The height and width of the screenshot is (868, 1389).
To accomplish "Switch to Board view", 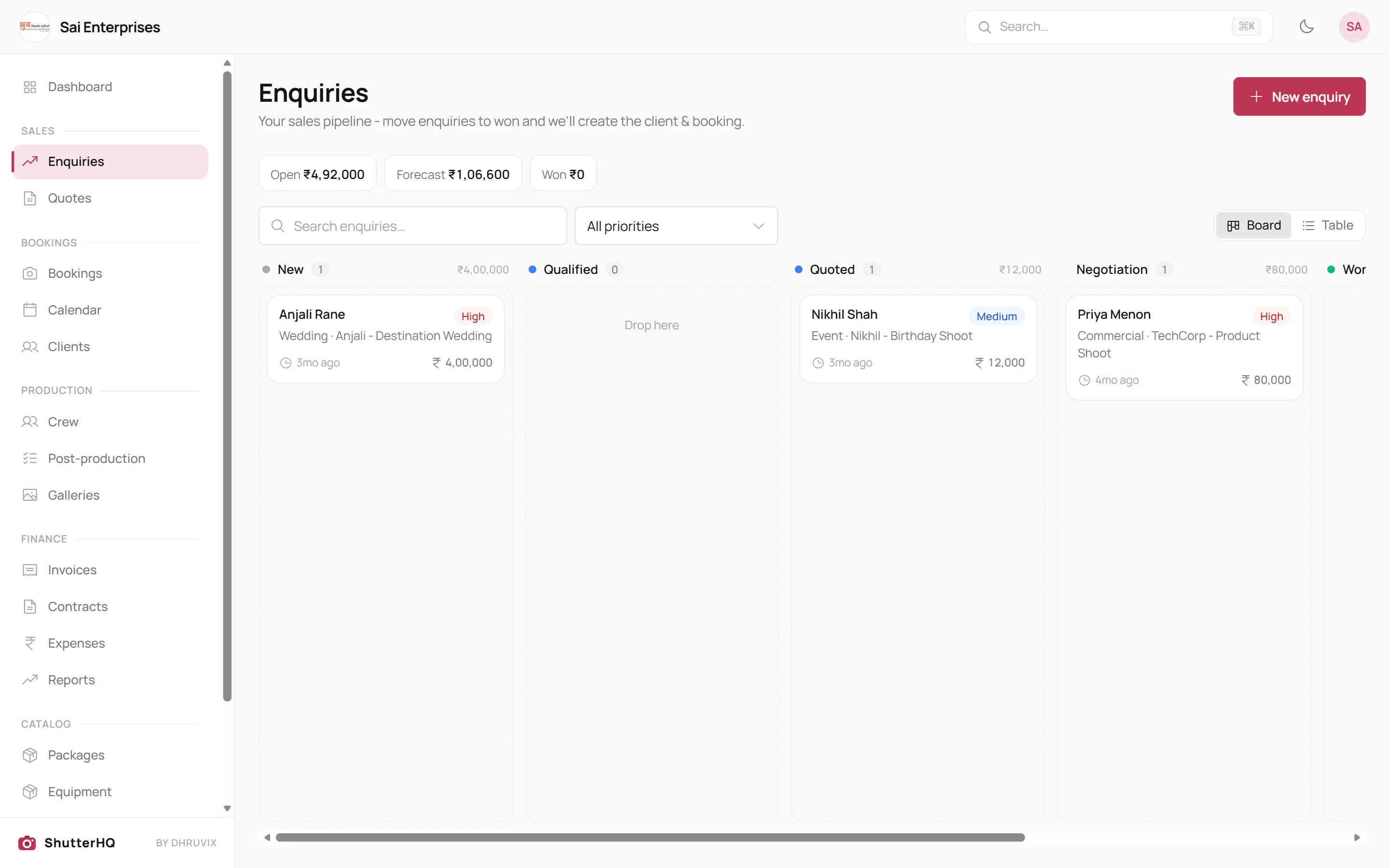I will click(x=1253, y=225).
